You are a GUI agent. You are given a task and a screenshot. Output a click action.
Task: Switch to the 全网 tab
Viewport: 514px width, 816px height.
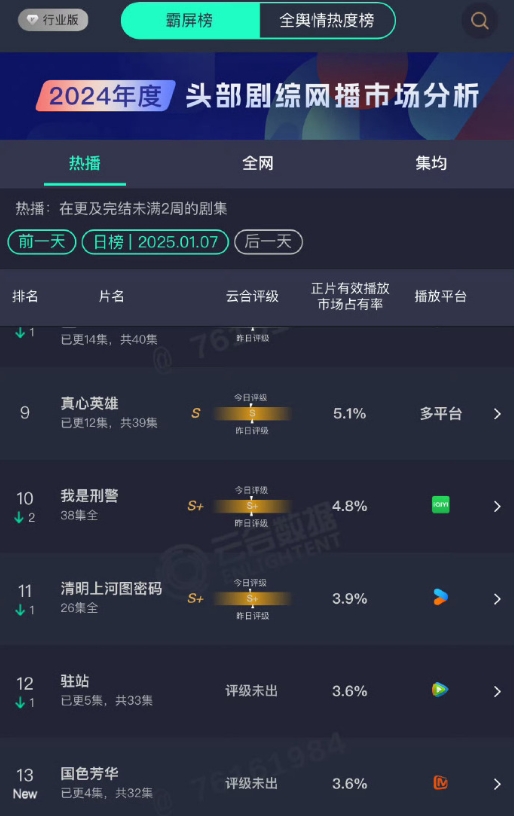pos(258,163)
